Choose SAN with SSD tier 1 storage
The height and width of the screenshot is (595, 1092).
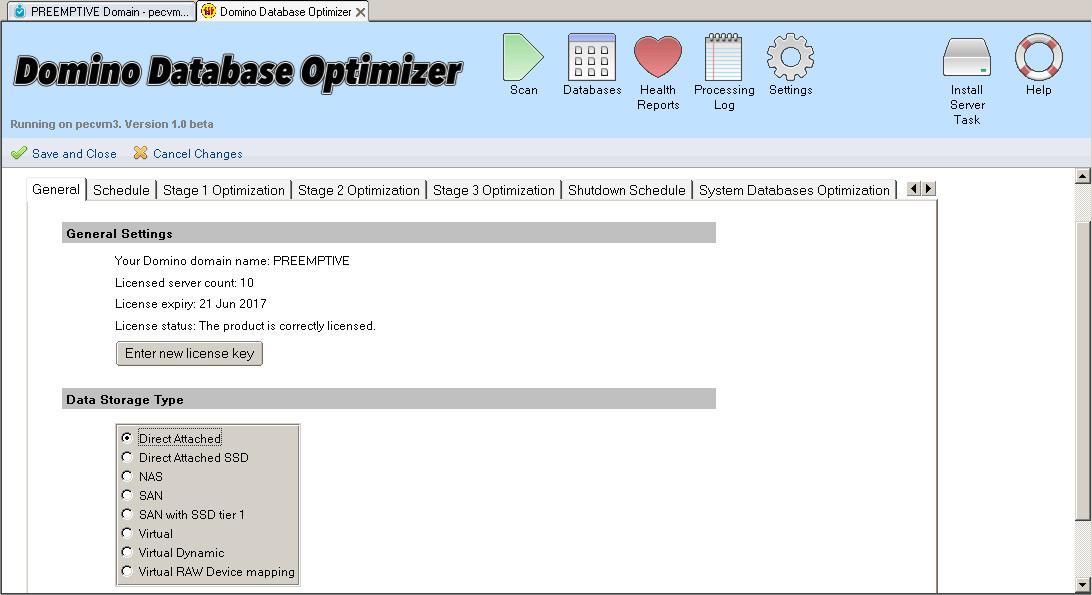(127, 514)
